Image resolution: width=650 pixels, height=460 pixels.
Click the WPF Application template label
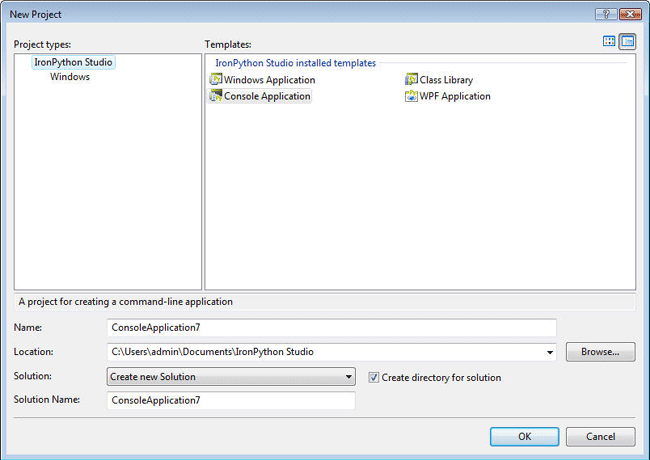click(455, 96)
